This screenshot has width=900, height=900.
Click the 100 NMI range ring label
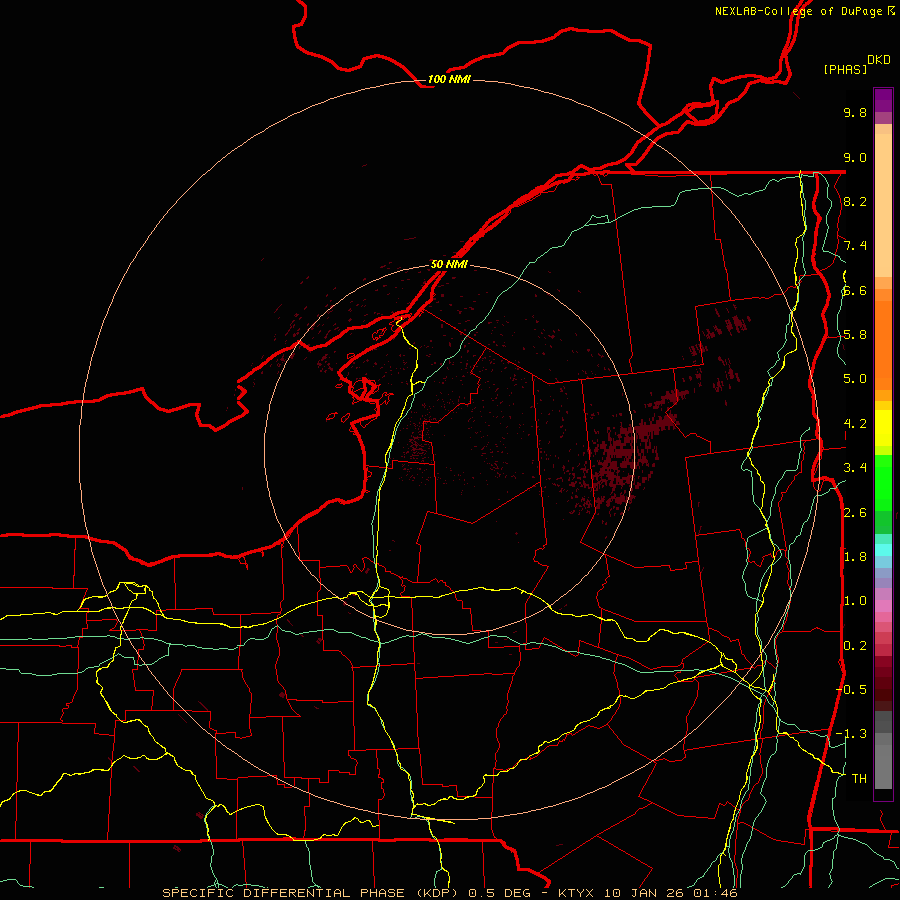pyautogui.click(x=449, y=79)
